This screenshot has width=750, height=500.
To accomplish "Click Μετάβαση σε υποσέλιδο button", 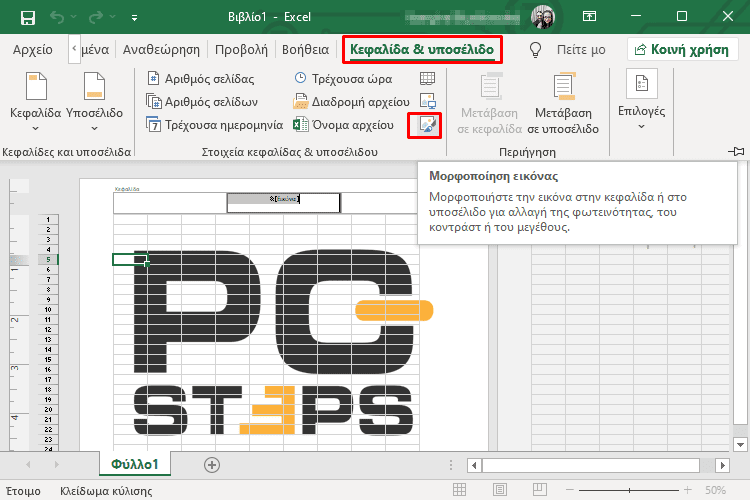I will [x=563, y=103].
